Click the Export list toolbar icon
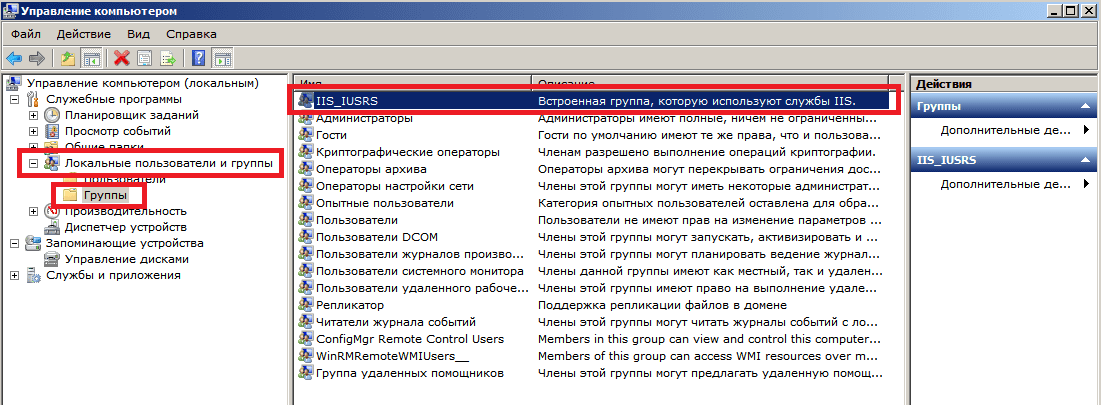The width and height of the screenshot is (1101, 405). pos(168,58)
